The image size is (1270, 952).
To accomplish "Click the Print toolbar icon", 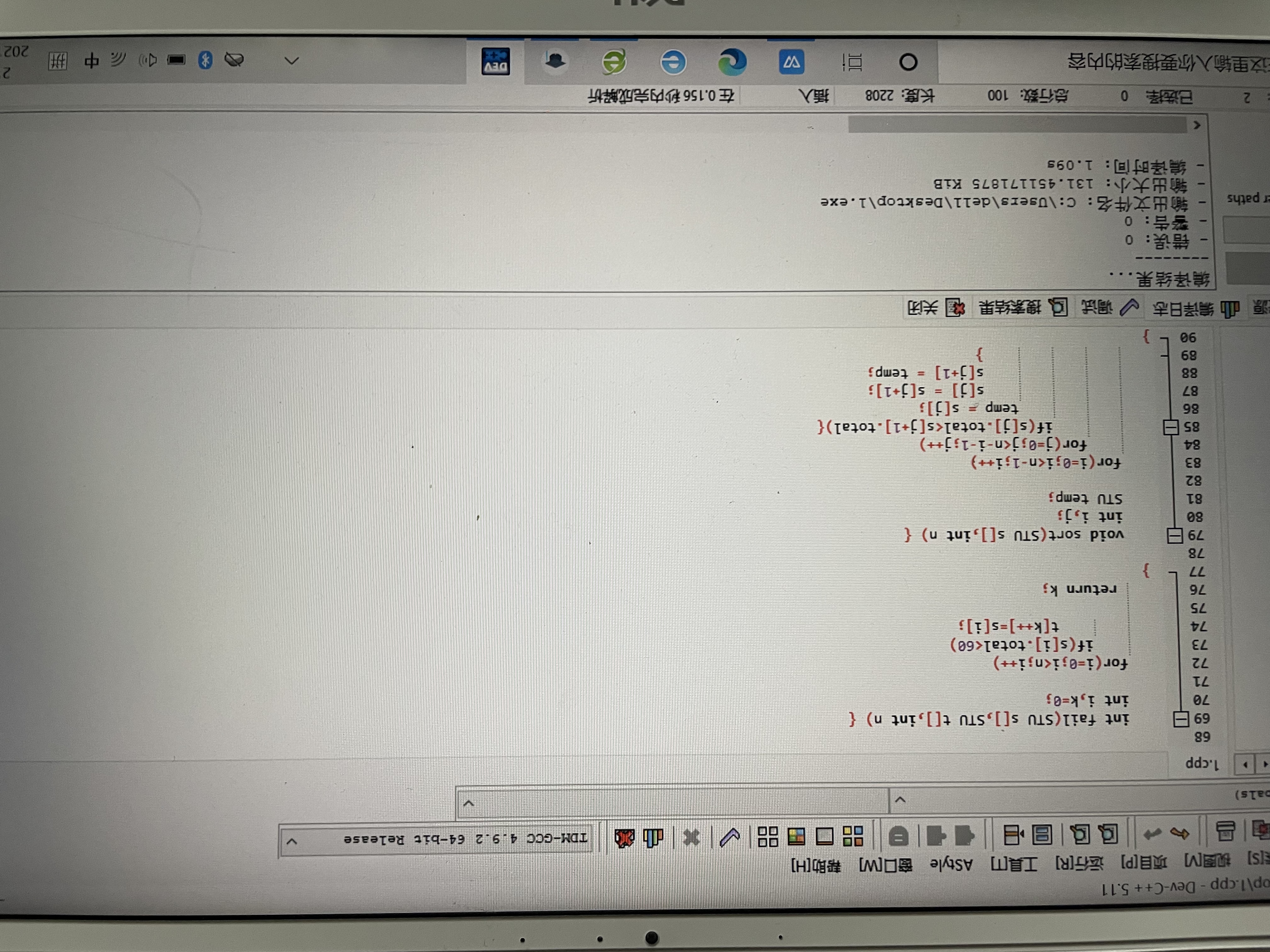I will [x=1225, y=831].
